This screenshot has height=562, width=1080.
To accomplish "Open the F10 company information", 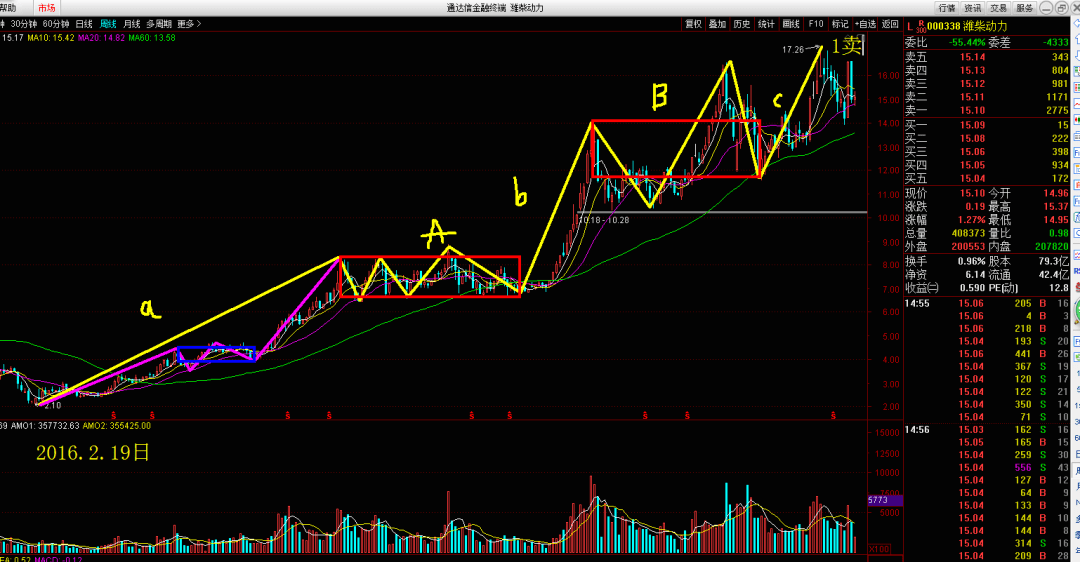I will pyautogui.click(x=816, y=23).
